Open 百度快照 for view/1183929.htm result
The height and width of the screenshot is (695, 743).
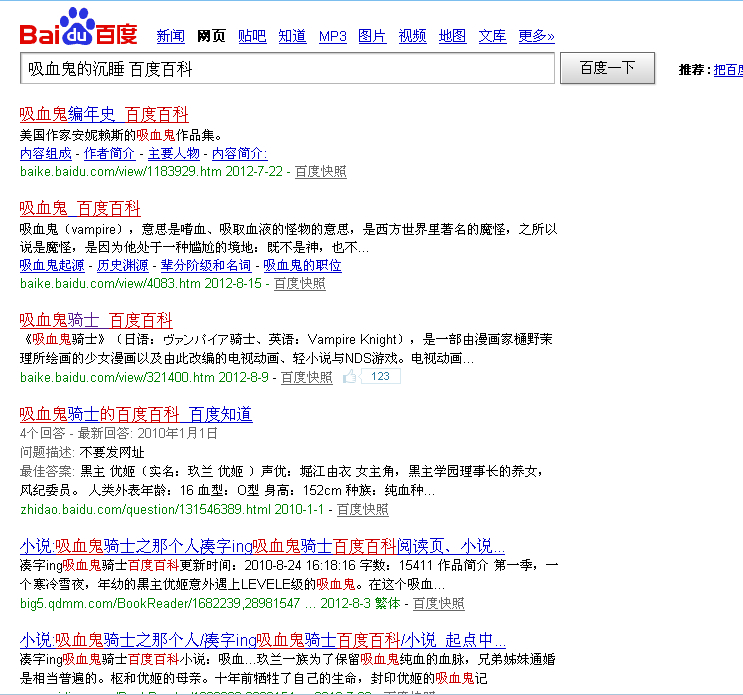coord(321,171)
